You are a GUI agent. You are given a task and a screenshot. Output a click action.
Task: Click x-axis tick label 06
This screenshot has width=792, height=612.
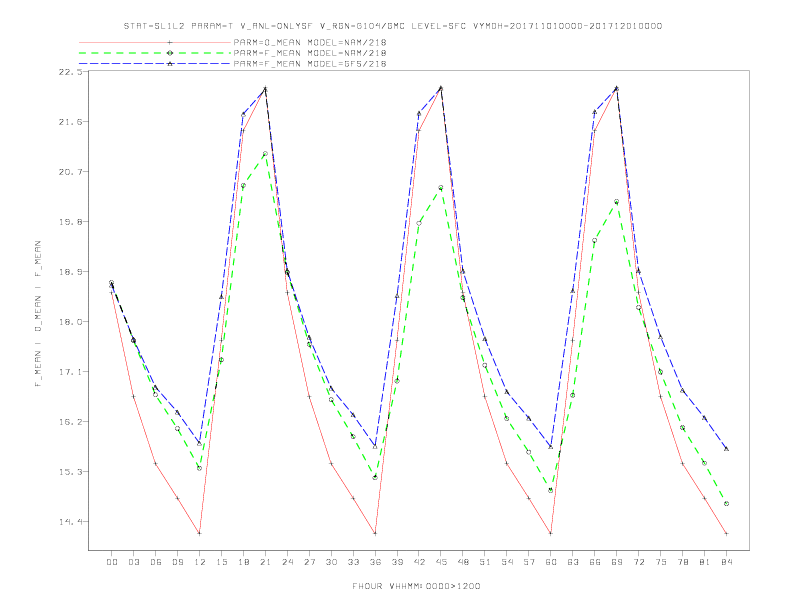156,562
